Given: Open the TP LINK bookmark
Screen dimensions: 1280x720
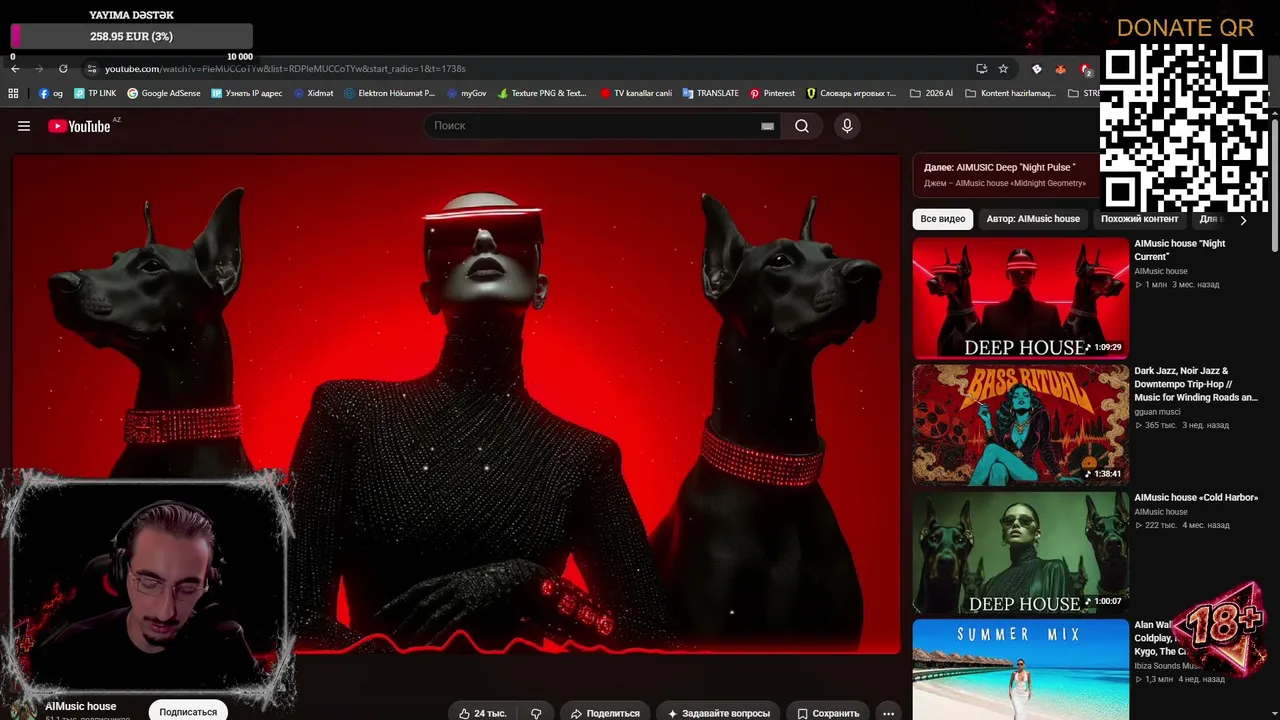Looking at the screenshot, I should pyautogui.click(x=95, y=93).
